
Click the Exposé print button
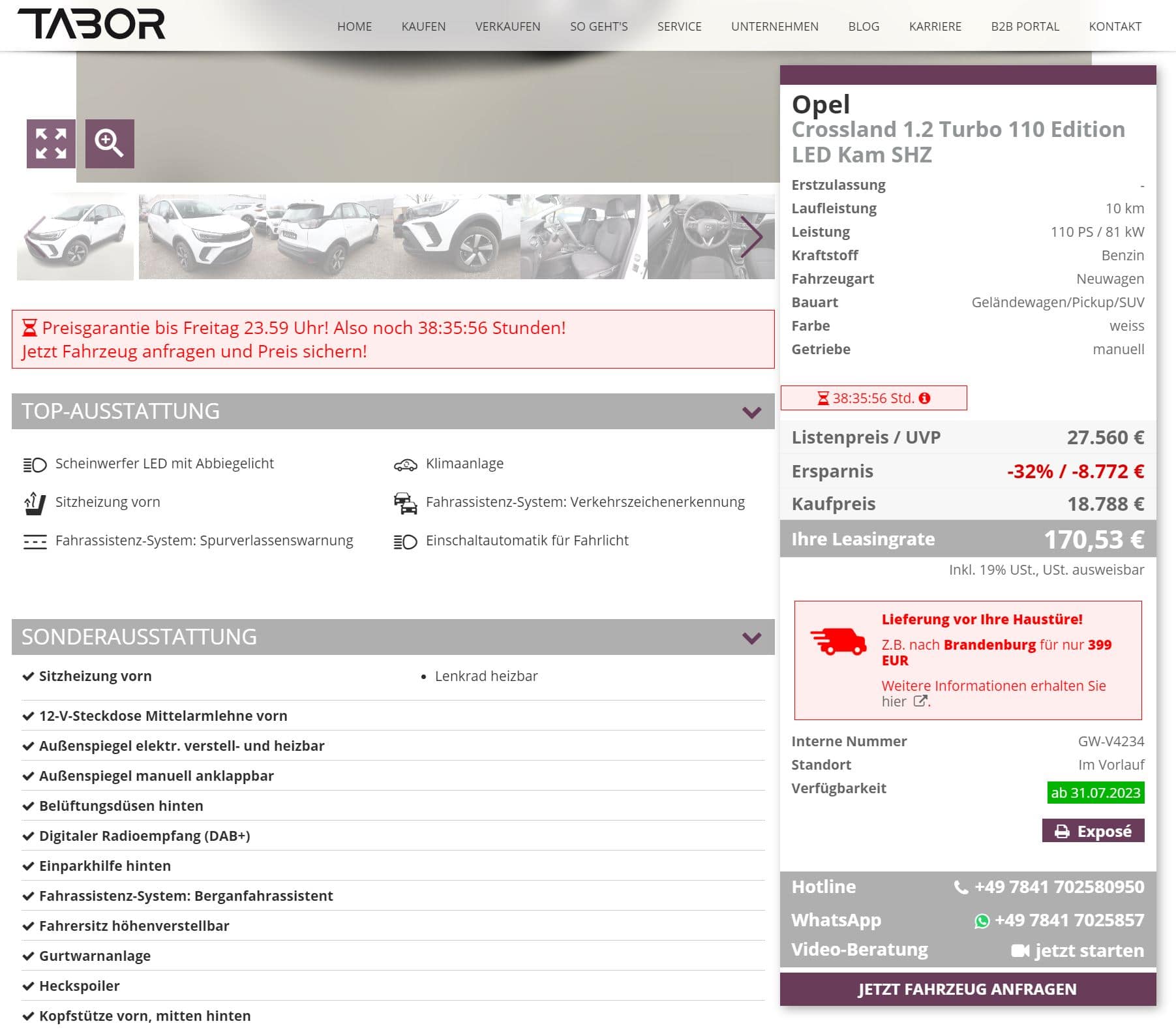[x=1093, y=831]
